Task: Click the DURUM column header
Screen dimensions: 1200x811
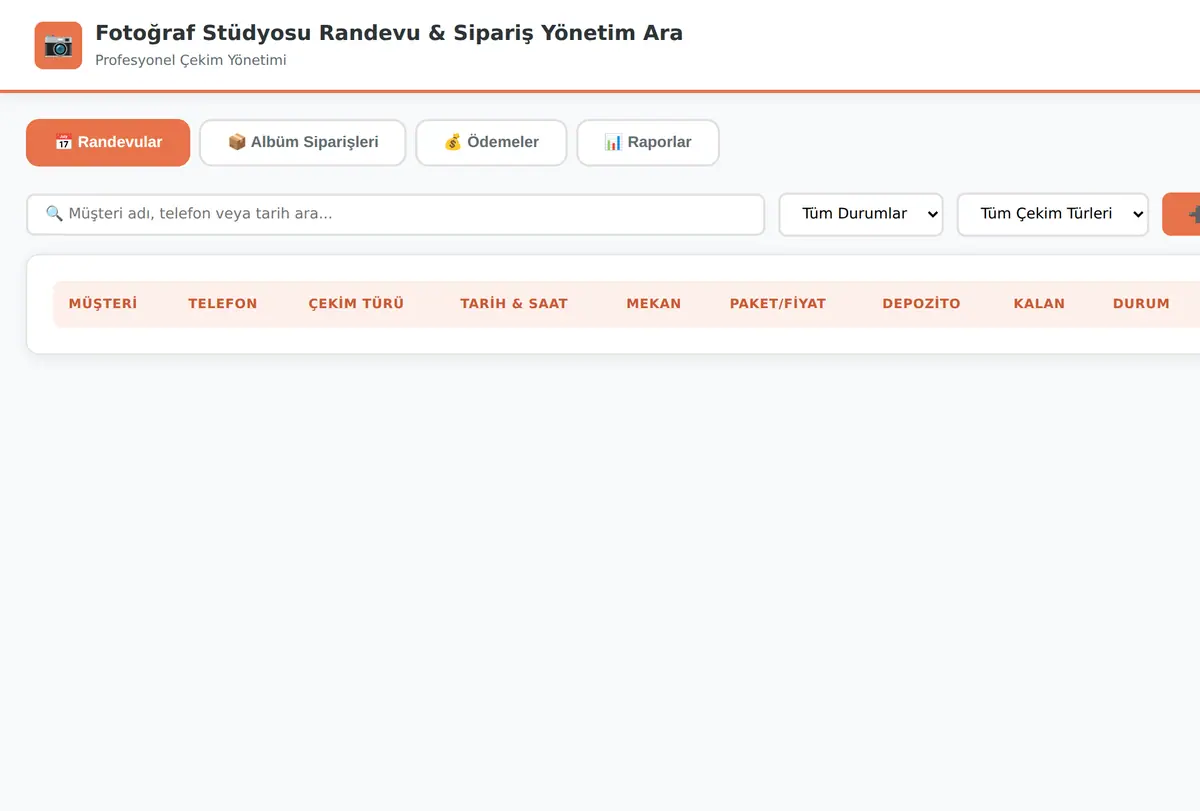Action: 1141,304
